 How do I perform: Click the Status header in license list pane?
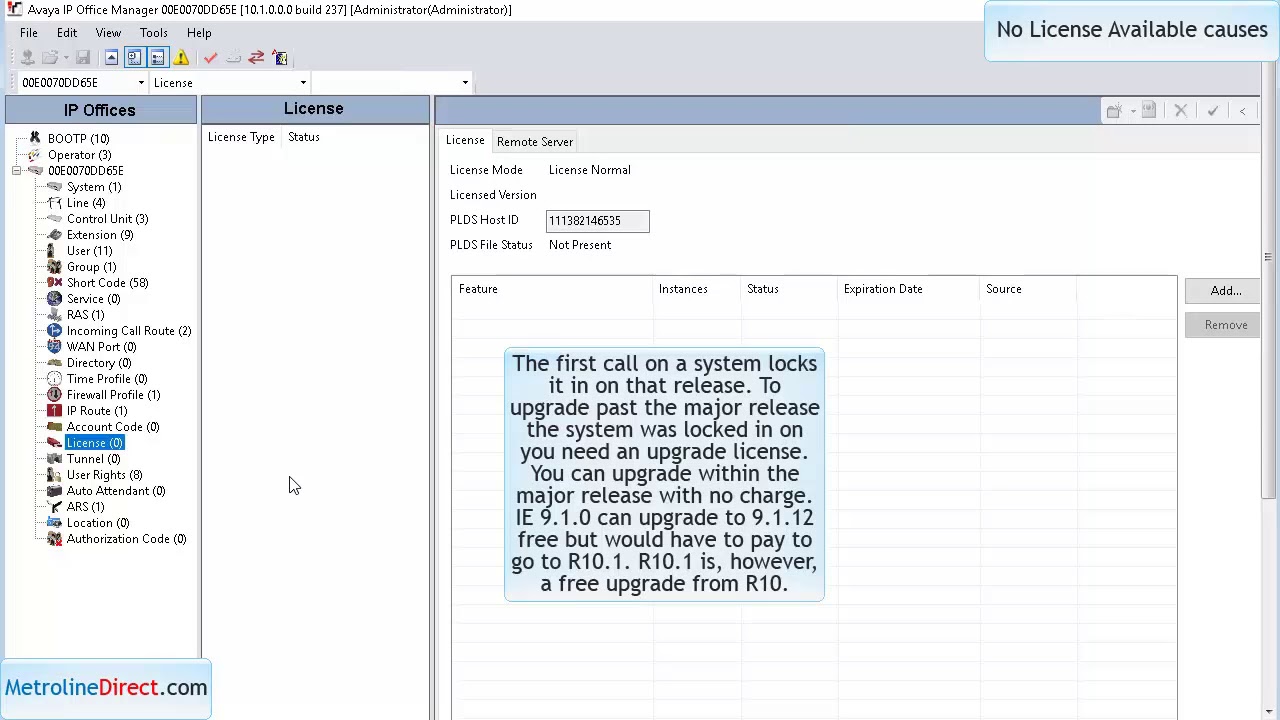click(x=304, y=137)
